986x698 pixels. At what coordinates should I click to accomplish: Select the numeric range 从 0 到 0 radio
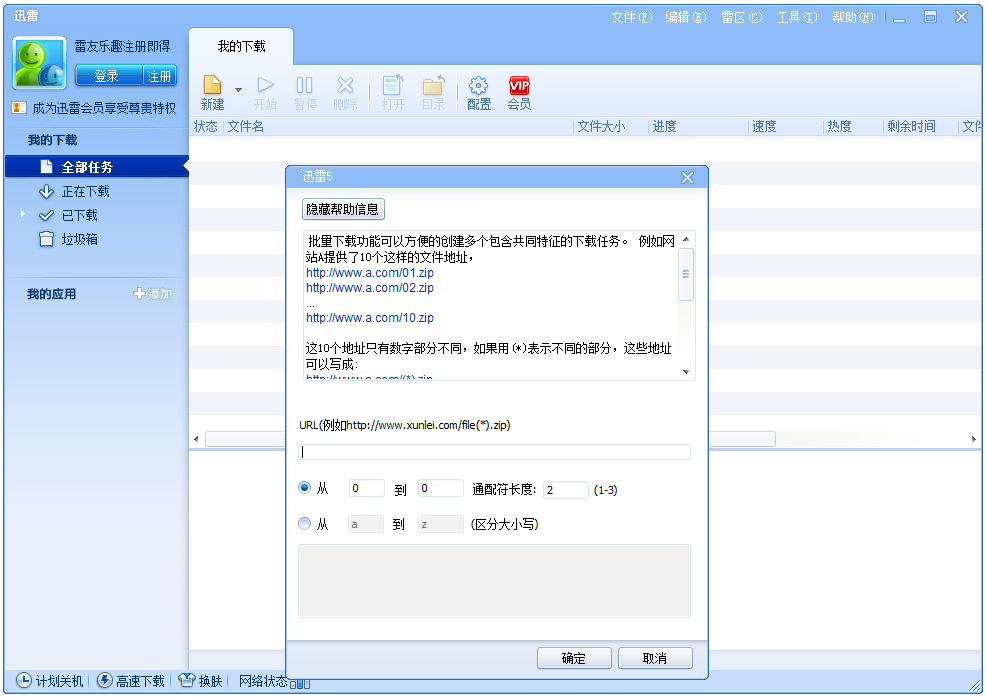(305, 489)
